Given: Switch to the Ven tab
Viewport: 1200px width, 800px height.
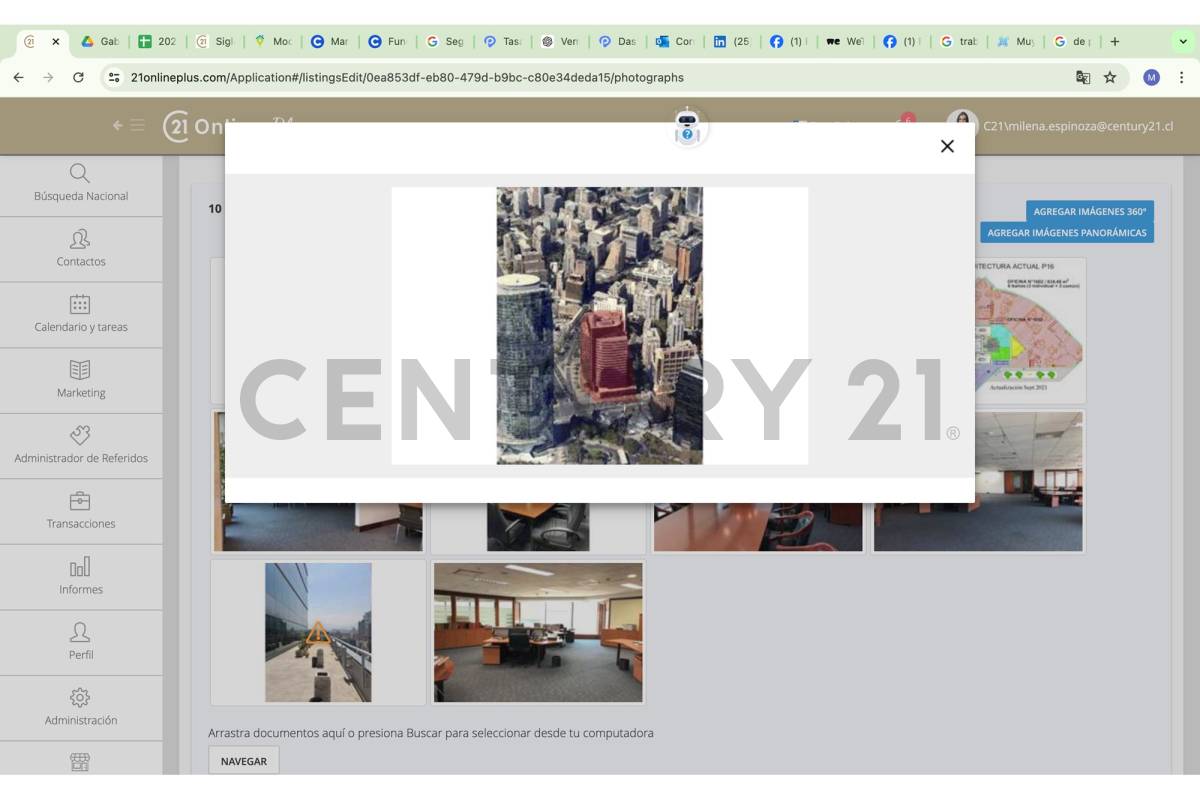Looking at the screenshot, I should tap(560, 42).
